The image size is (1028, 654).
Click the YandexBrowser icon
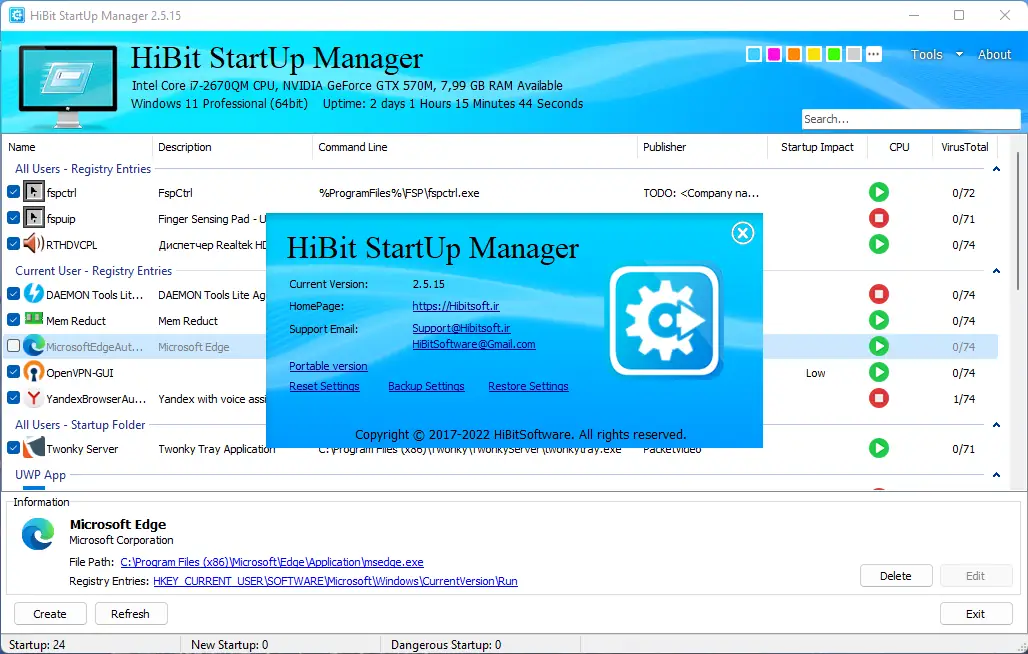[x=33, y=398]
